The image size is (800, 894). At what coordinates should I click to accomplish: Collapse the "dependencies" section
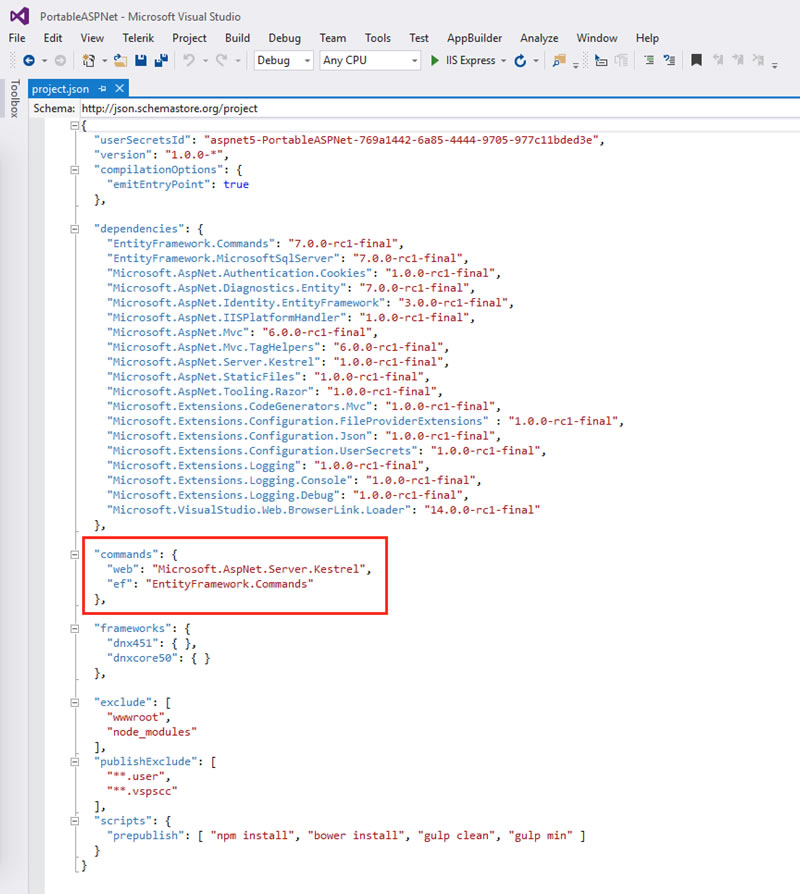(x=75, y=229)
